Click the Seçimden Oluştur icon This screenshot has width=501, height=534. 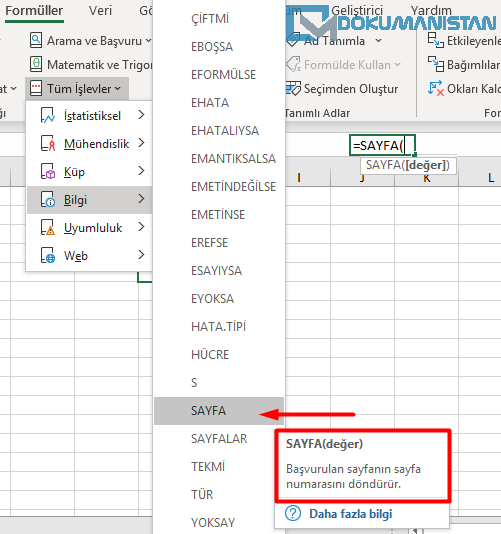tap(293, 88)
